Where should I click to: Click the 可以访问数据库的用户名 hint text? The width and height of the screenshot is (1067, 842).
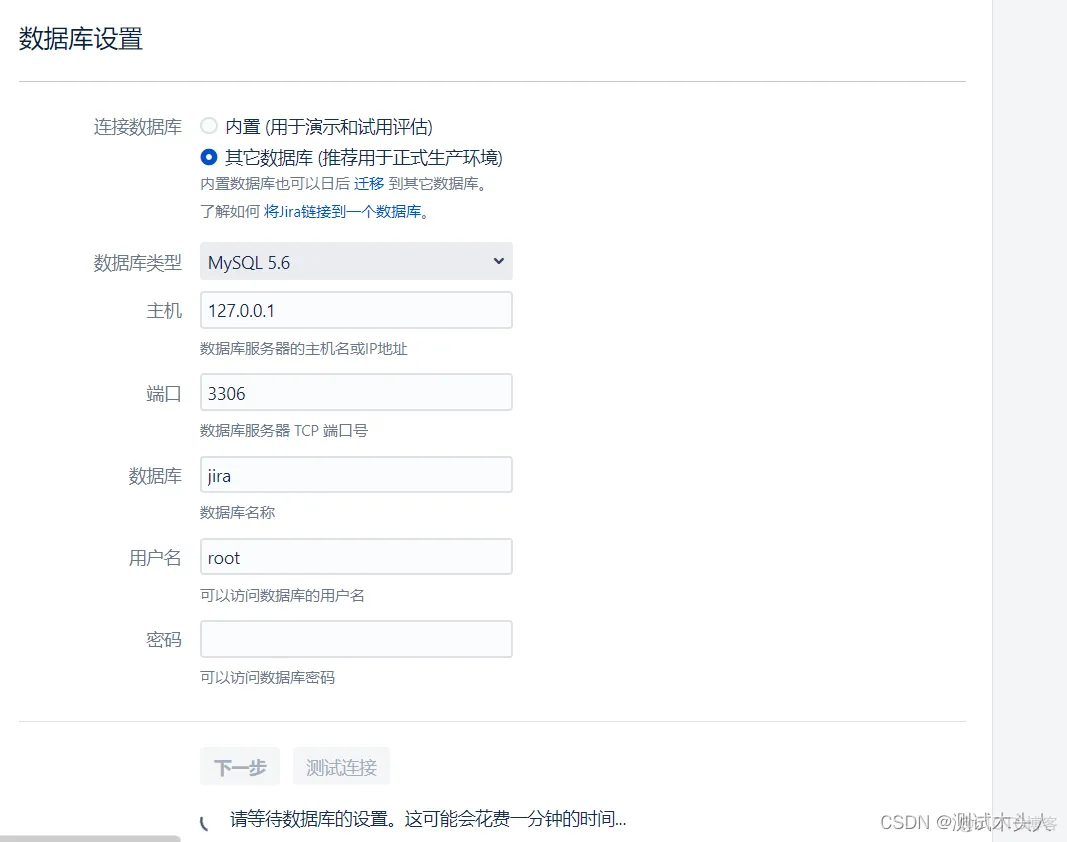click(282, 596)
